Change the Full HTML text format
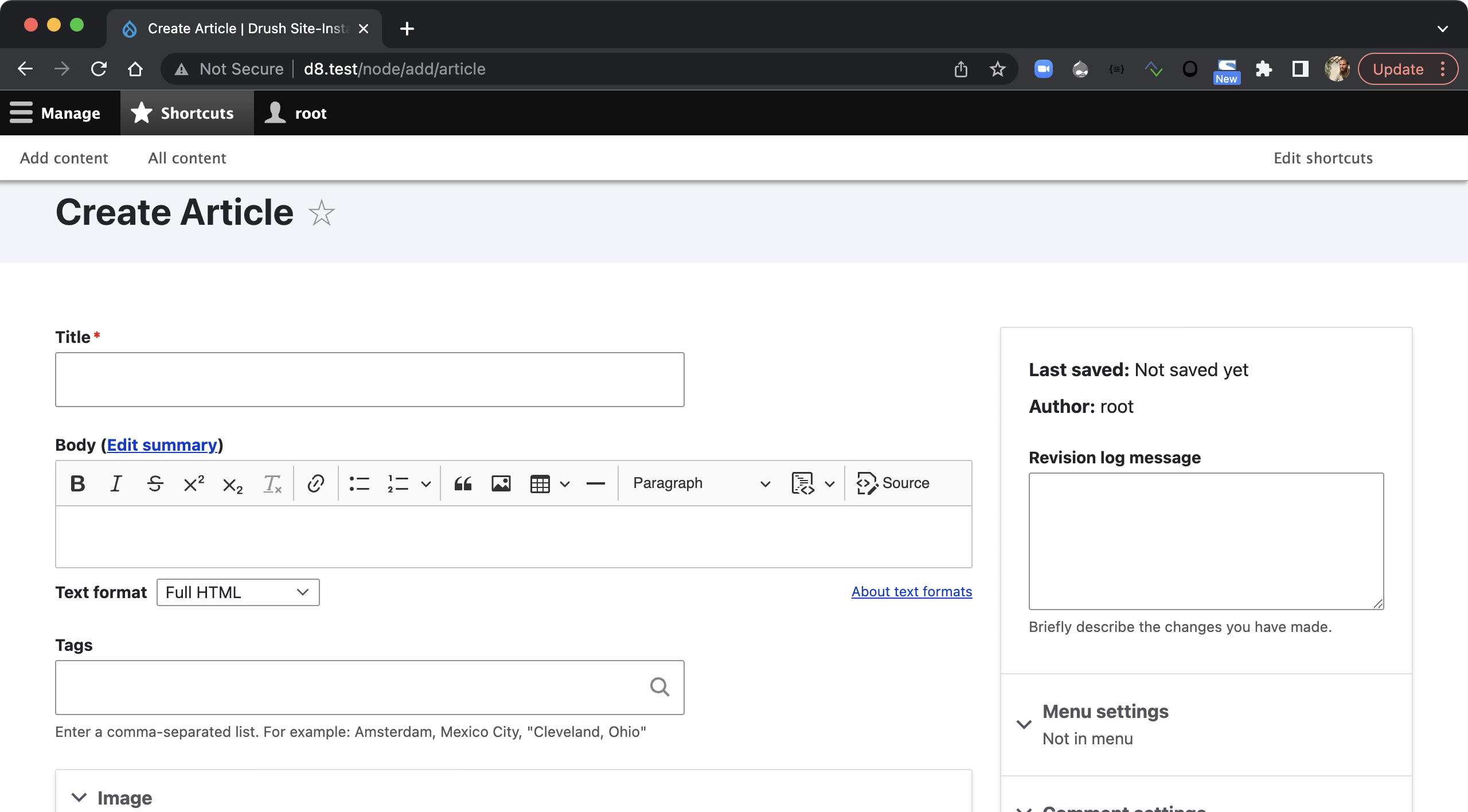The image size is (1468, 812). point(237,592)
